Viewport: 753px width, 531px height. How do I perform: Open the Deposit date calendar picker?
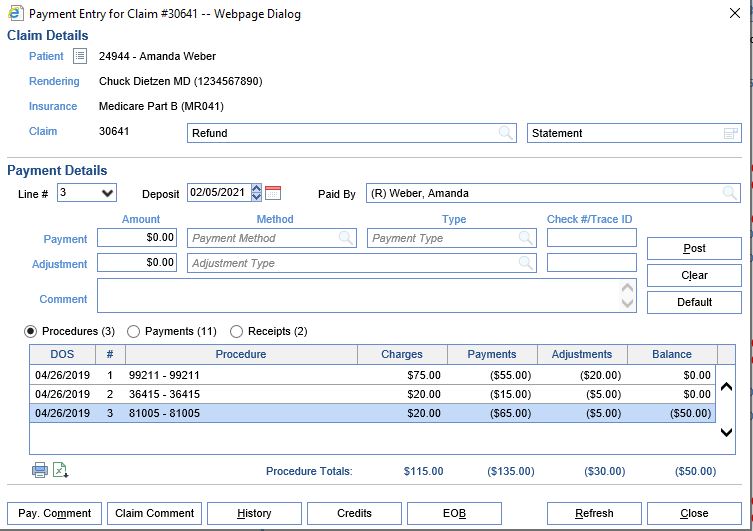[273, 193]
